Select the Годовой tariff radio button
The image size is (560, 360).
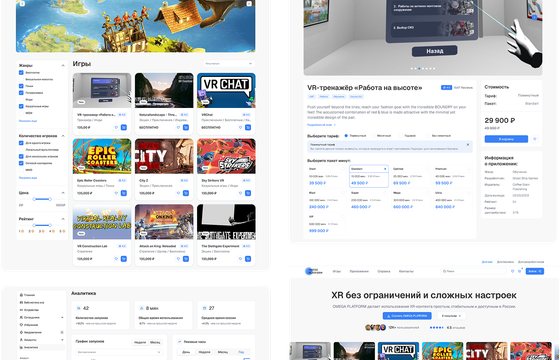pyautogui.click(x=401, y=136)
